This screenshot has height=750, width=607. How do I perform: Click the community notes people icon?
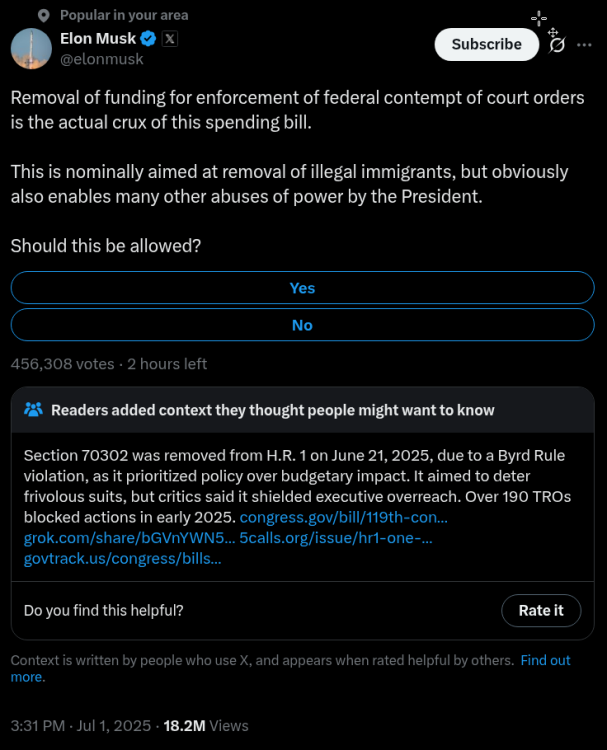(x=33, y=409)
